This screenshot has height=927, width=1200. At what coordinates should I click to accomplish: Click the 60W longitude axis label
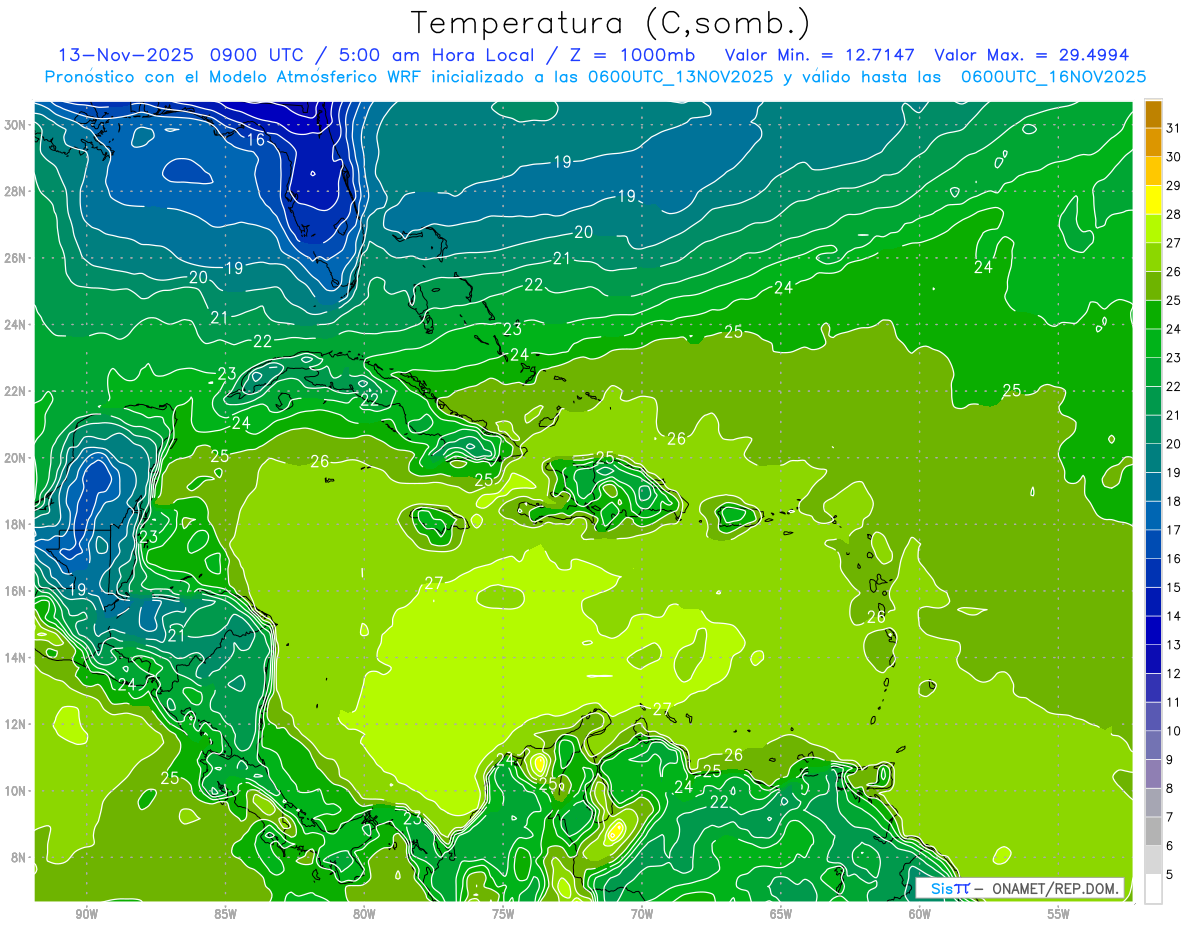[920, 914]
